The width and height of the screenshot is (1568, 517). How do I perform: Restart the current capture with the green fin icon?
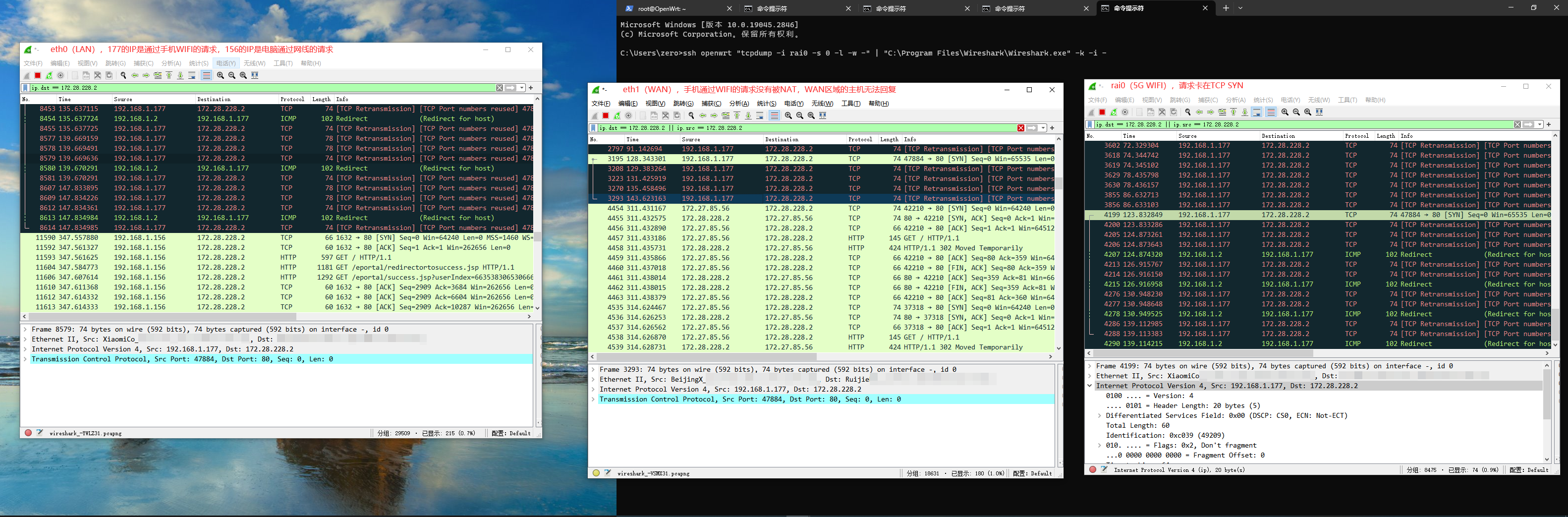50,75
